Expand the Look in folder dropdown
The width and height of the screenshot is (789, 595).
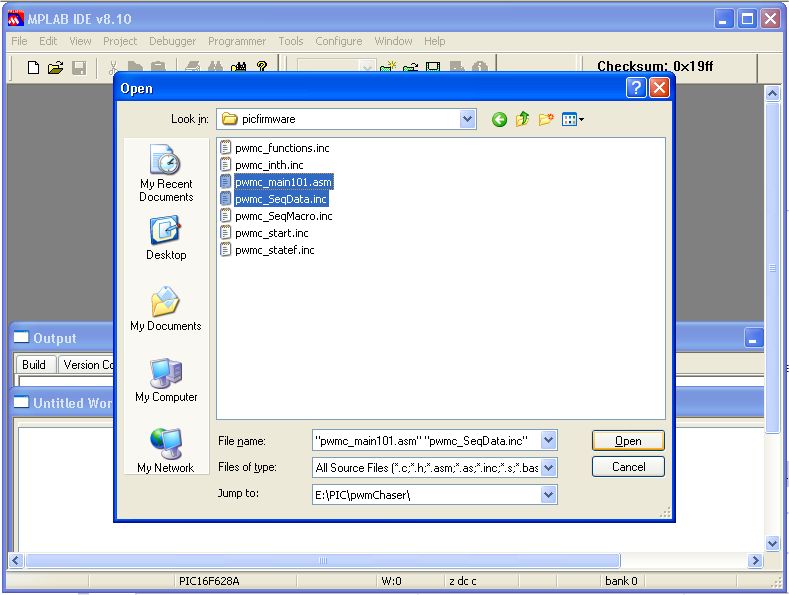(468, 119)
